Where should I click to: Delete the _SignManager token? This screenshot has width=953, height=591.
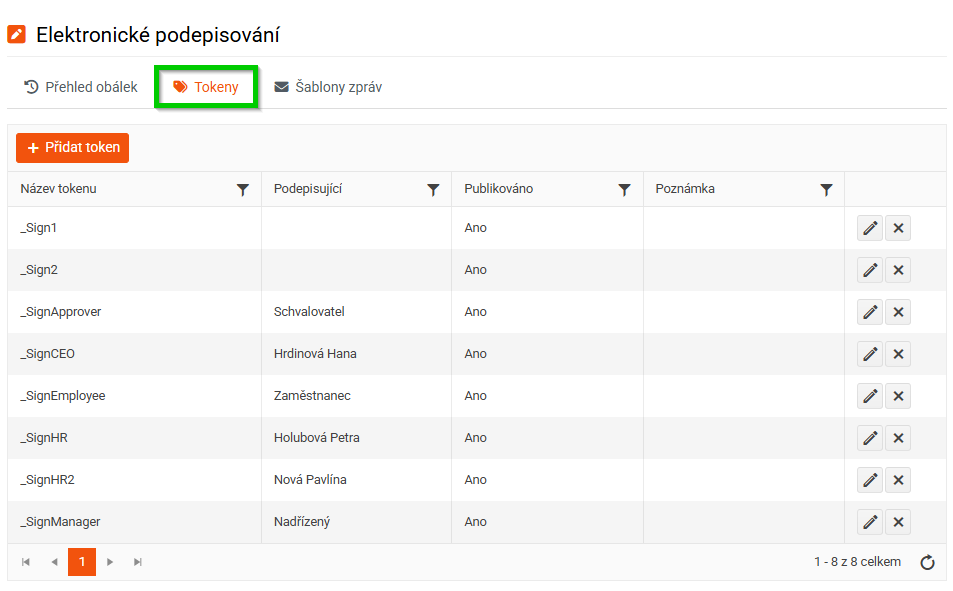click(x=898, y=522)
